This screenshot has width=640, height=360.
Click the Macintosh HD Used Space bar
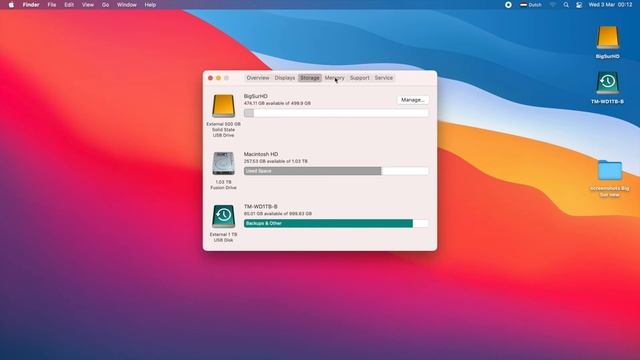point(336,171)
